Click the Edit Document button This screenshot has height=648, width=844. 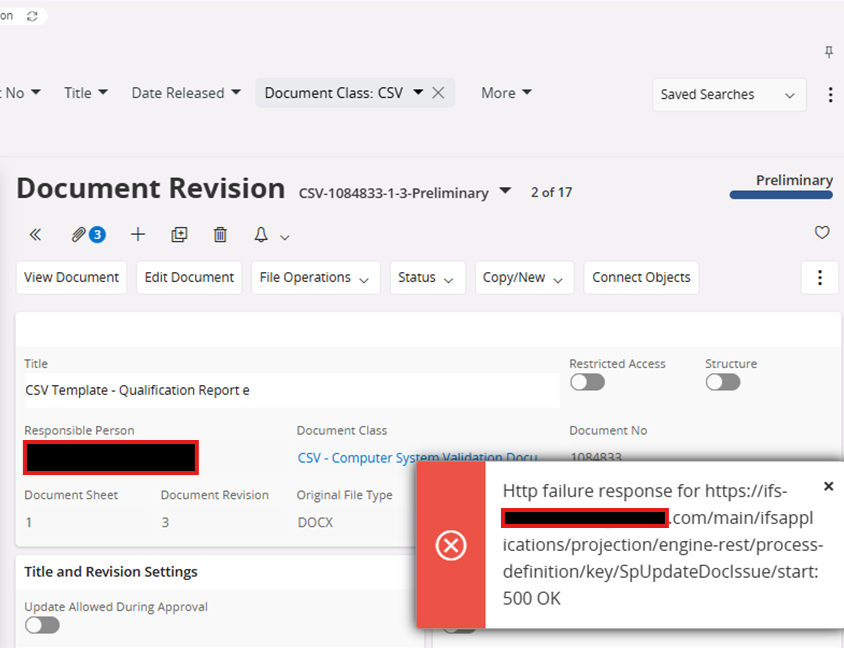click(x=189, y=278)
